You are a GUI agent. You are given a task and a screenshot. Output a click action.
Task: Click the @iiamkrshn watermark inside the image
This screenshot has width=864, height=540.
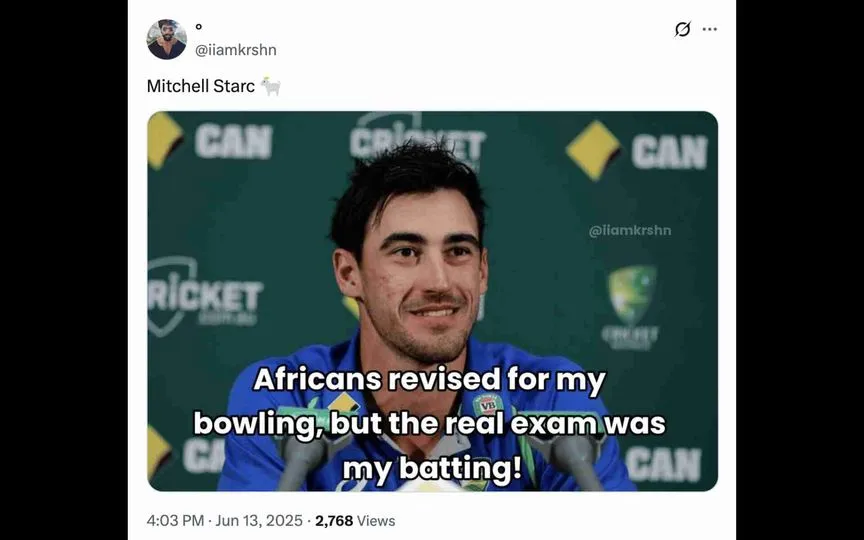[x=630, y=230]
